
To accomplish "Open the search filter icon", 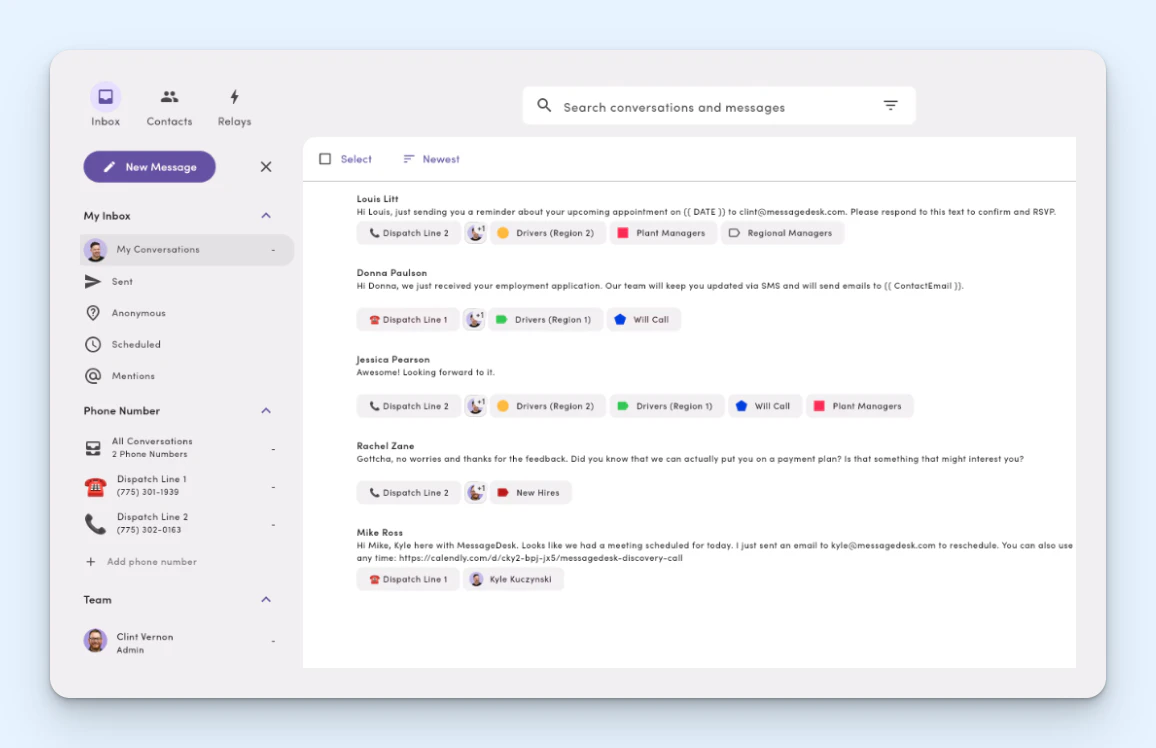I will [890, 104].
